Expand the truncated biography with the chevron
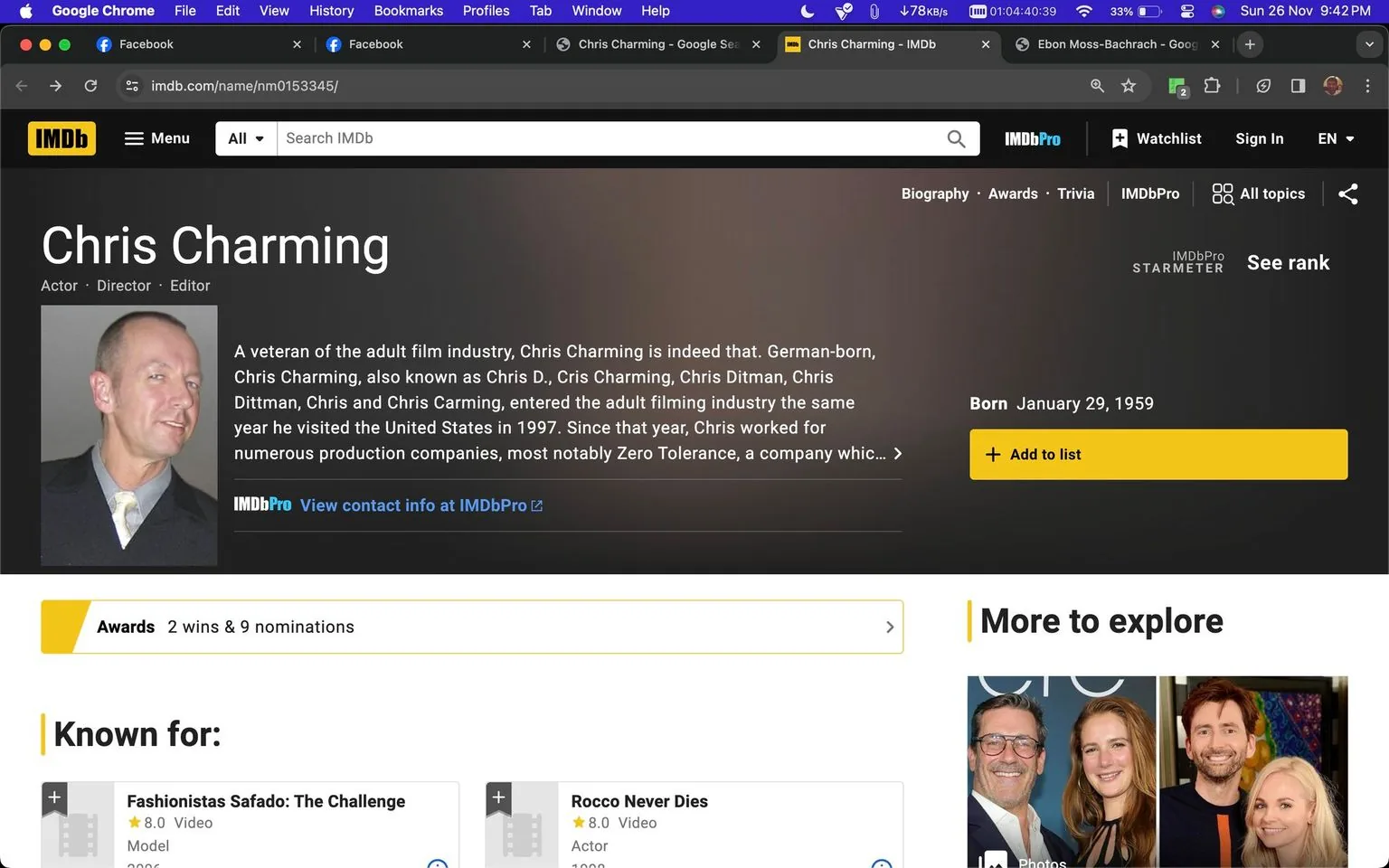1389x868 pixels. point(898,453)
